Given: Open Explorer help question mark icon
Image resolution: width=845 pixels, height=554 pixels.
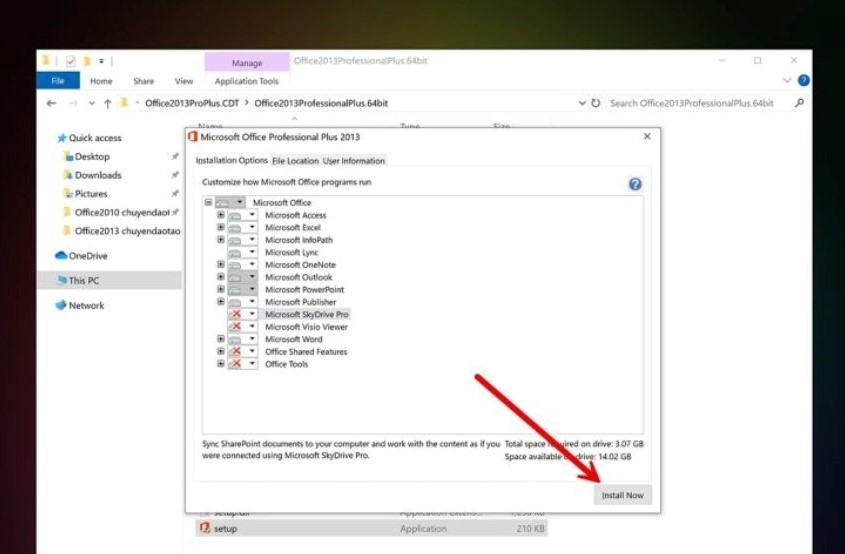Looking at the screenshot, I should pos(804,80).
